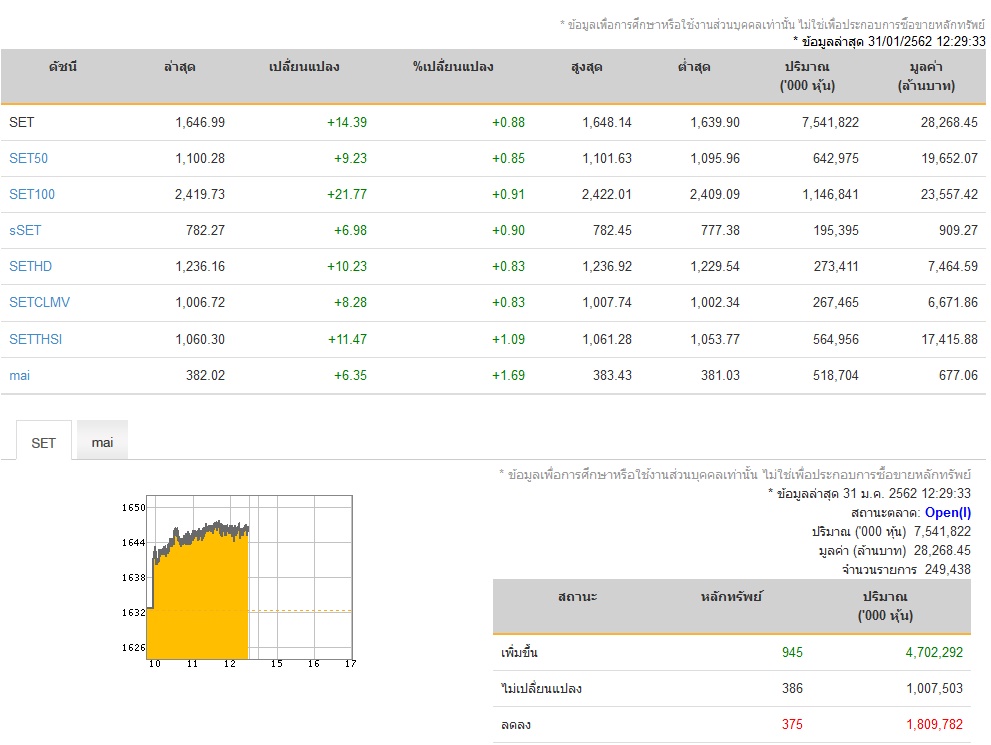Open the SETCLMV index link
The image size is (991, 745).
(39, 302)
